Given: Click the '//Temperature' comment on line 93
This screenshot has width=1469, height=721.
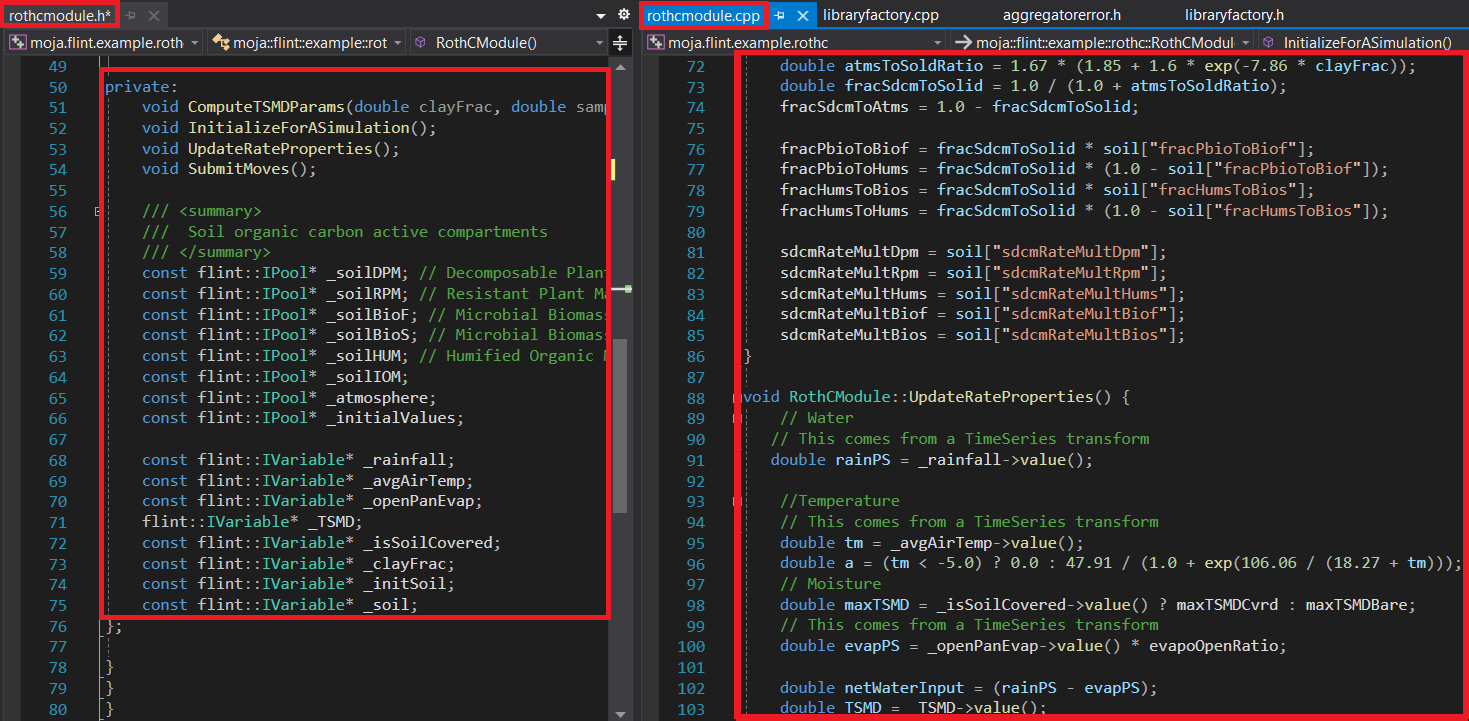Looking at the screenshot, I should [x=840, y=501].
